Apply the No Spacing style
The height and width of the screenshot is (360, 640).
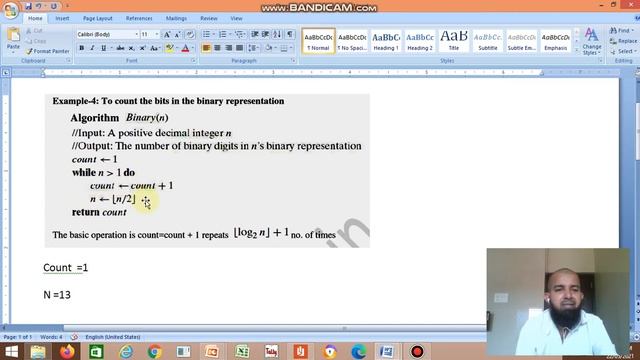click(x=352, y=41)
